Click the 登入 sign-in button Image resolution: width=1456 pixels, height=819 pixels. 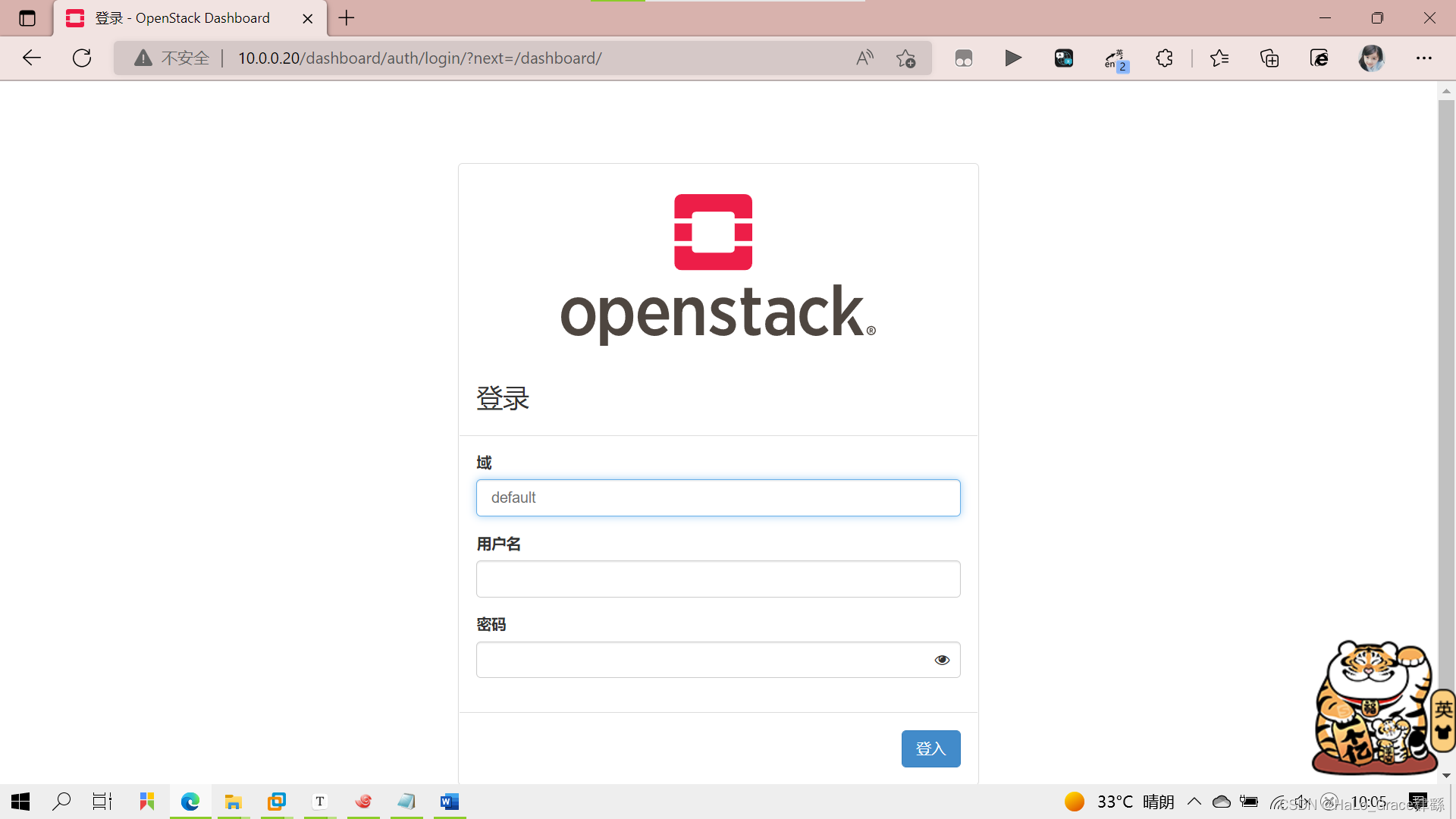coord(930,748)
